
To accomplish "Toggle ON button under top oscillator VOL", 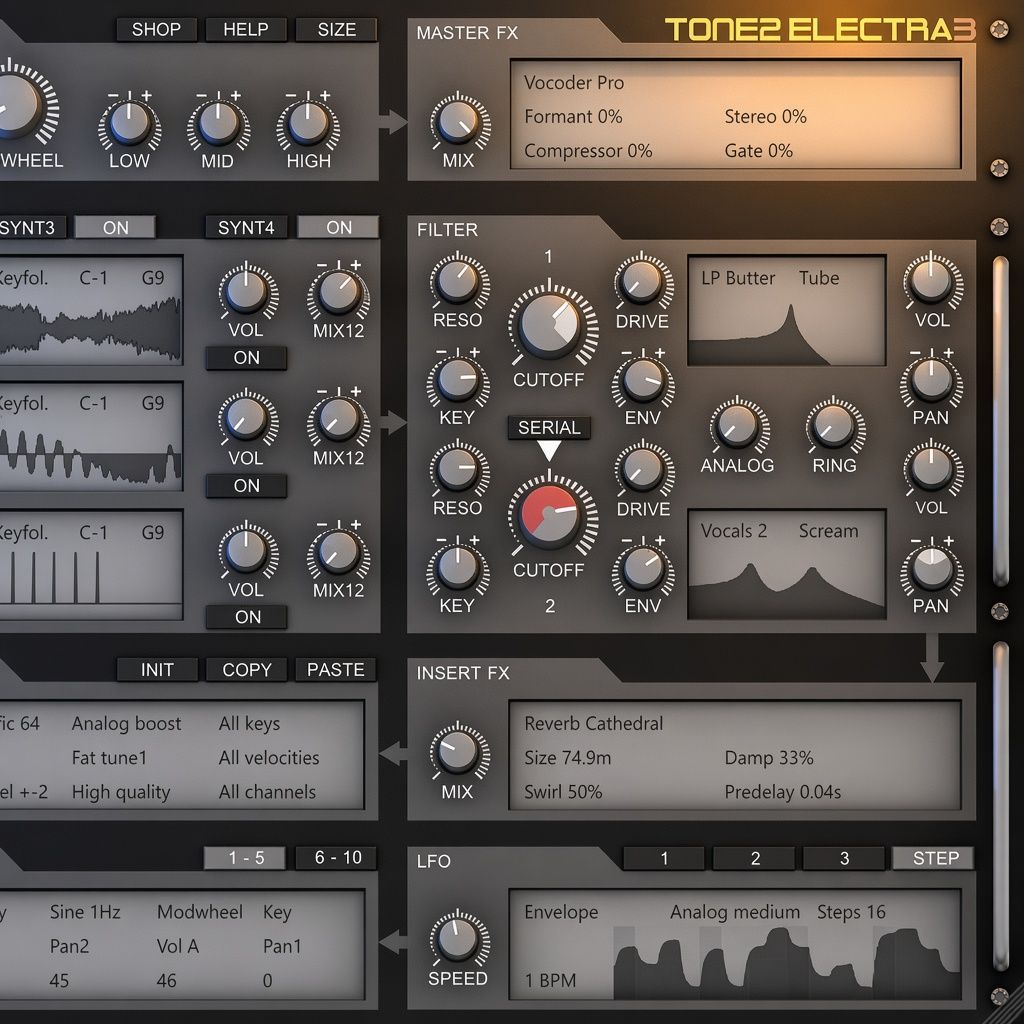I will click(x=246, y=358).
